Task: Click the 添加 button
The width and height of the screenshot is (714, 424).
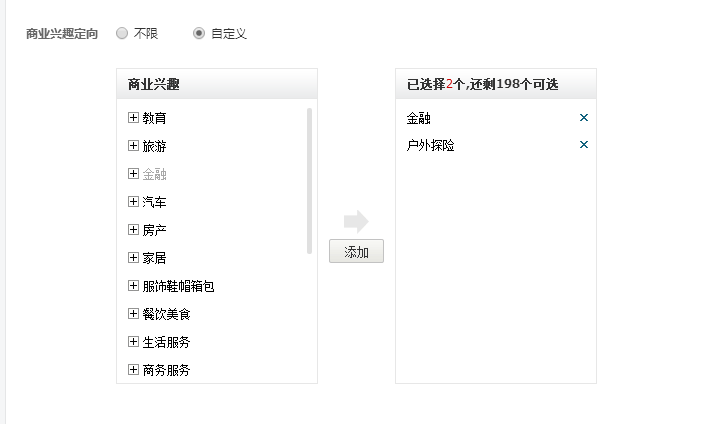Action: coord(357,251)
